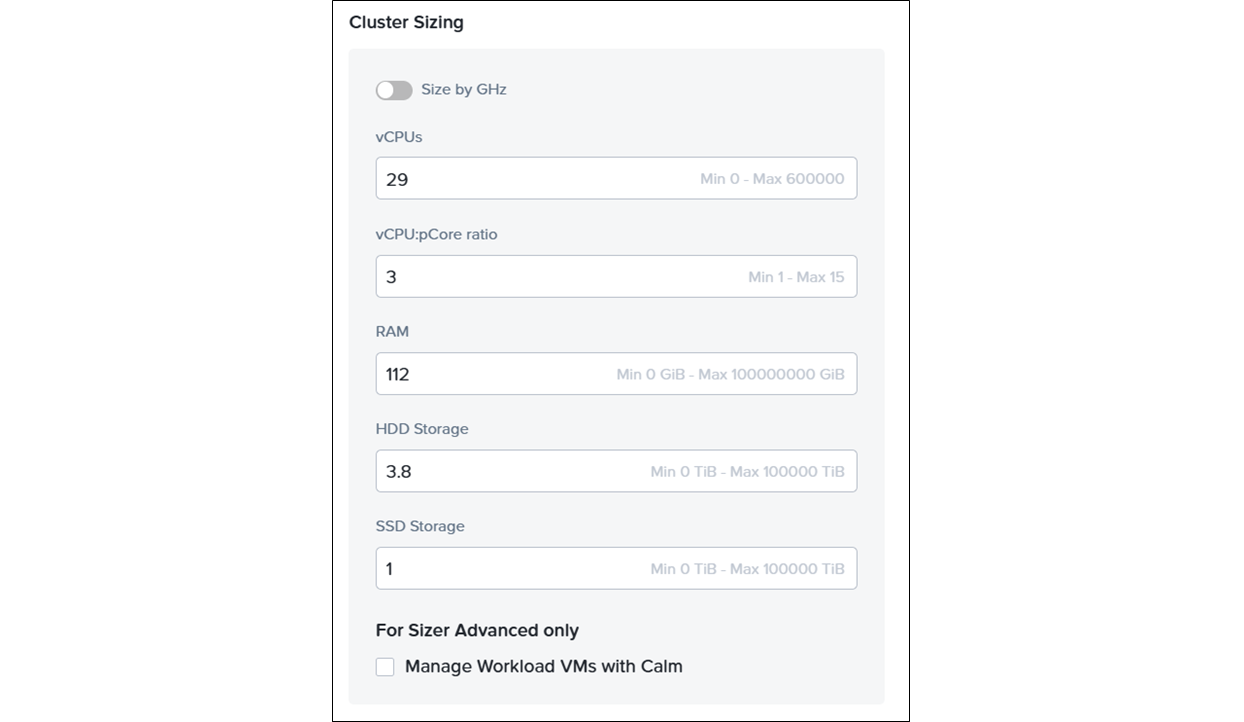Enable Manage Workload VMs with Calm checkbox

385,667
